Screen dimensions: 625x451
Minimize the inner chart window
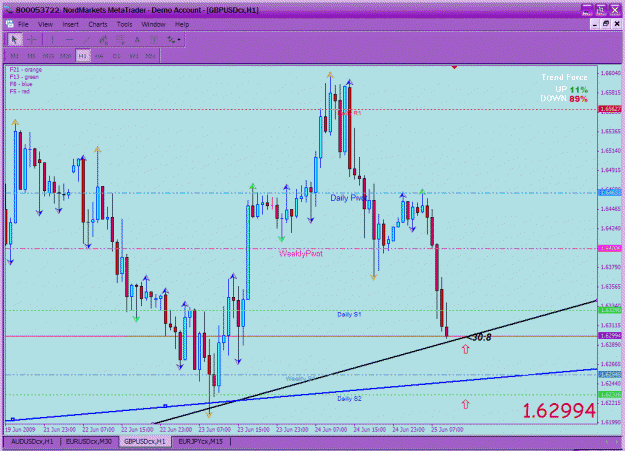pos(595,24)
